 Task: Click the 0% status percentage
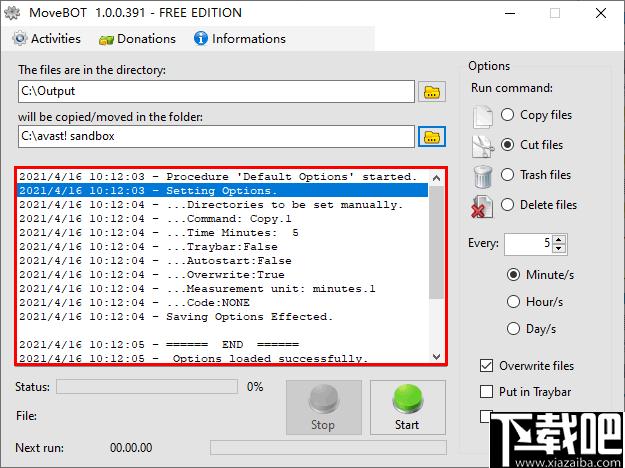coord(255,387)
